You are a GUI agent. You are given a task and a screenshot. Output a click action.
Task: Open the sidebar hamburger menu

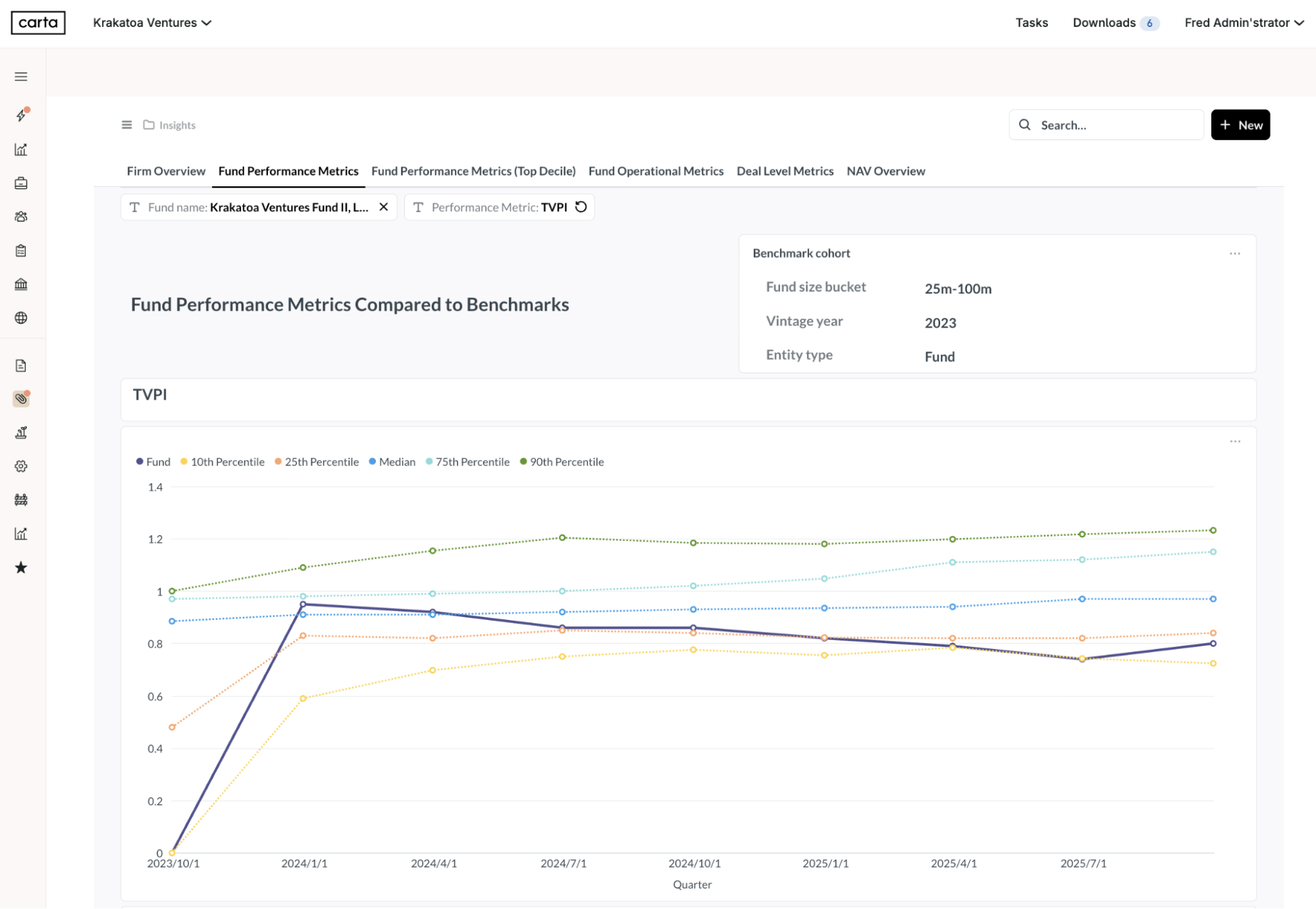(x=21, y=77)
